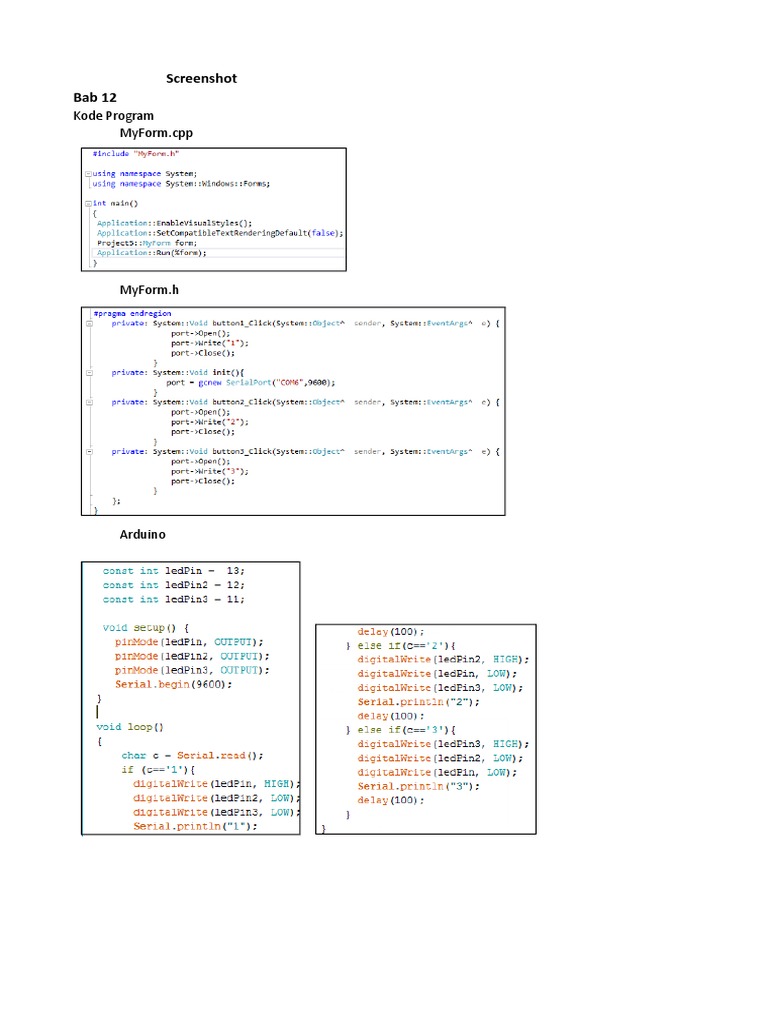The height and width of the screenshot is (1024, 768).
Task: Click the 'MyForm.h' file heading
Action: click(x=149, y=290)
